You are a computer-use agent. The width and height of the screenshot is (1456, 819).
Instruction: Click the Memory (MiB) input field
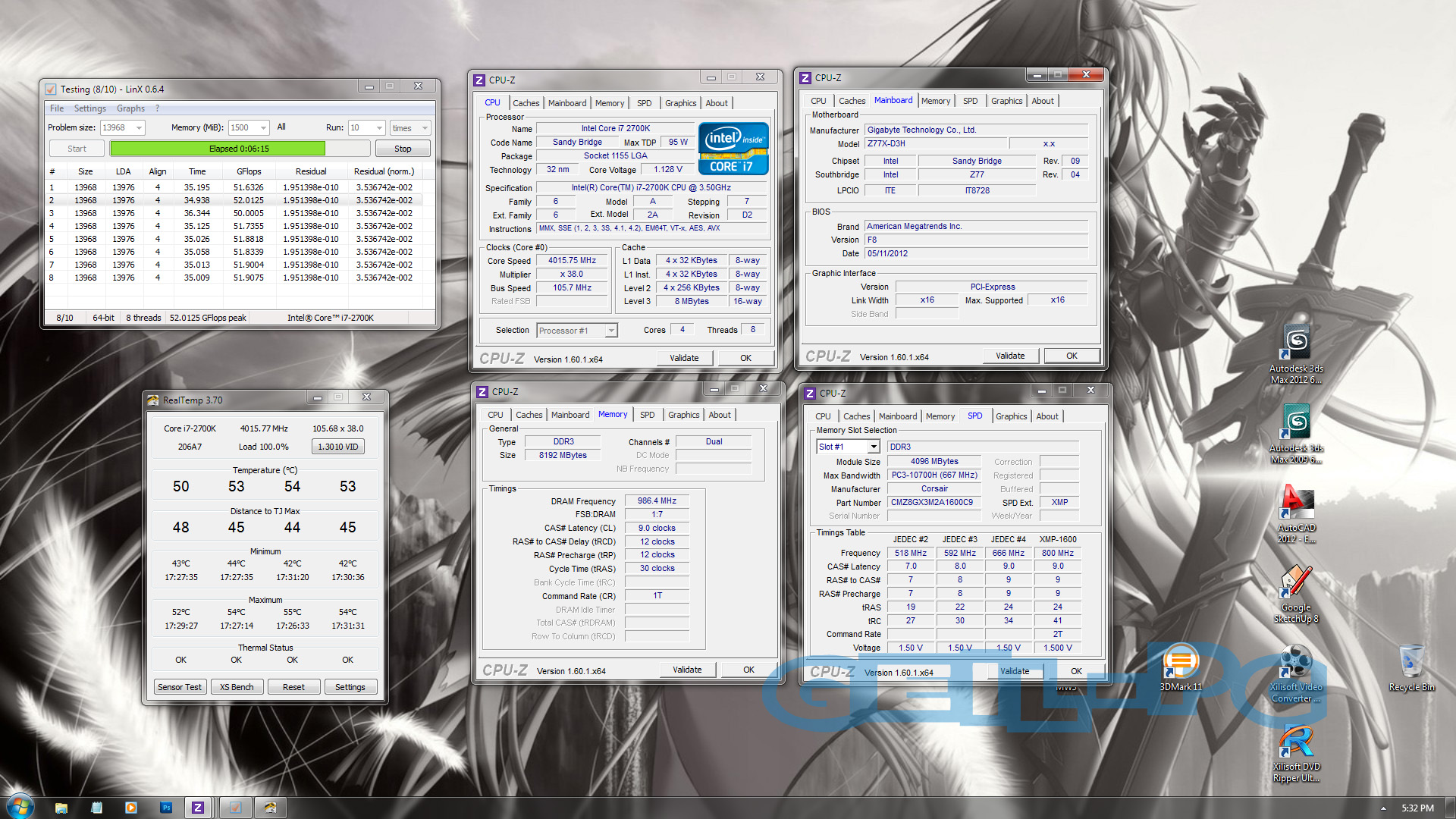[x=243, y=128]
